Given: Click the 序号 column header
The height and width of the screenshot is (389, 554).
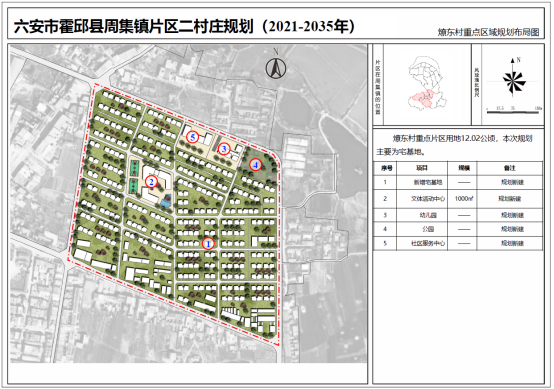Looking at the screenshot, I should coord(386,168).
